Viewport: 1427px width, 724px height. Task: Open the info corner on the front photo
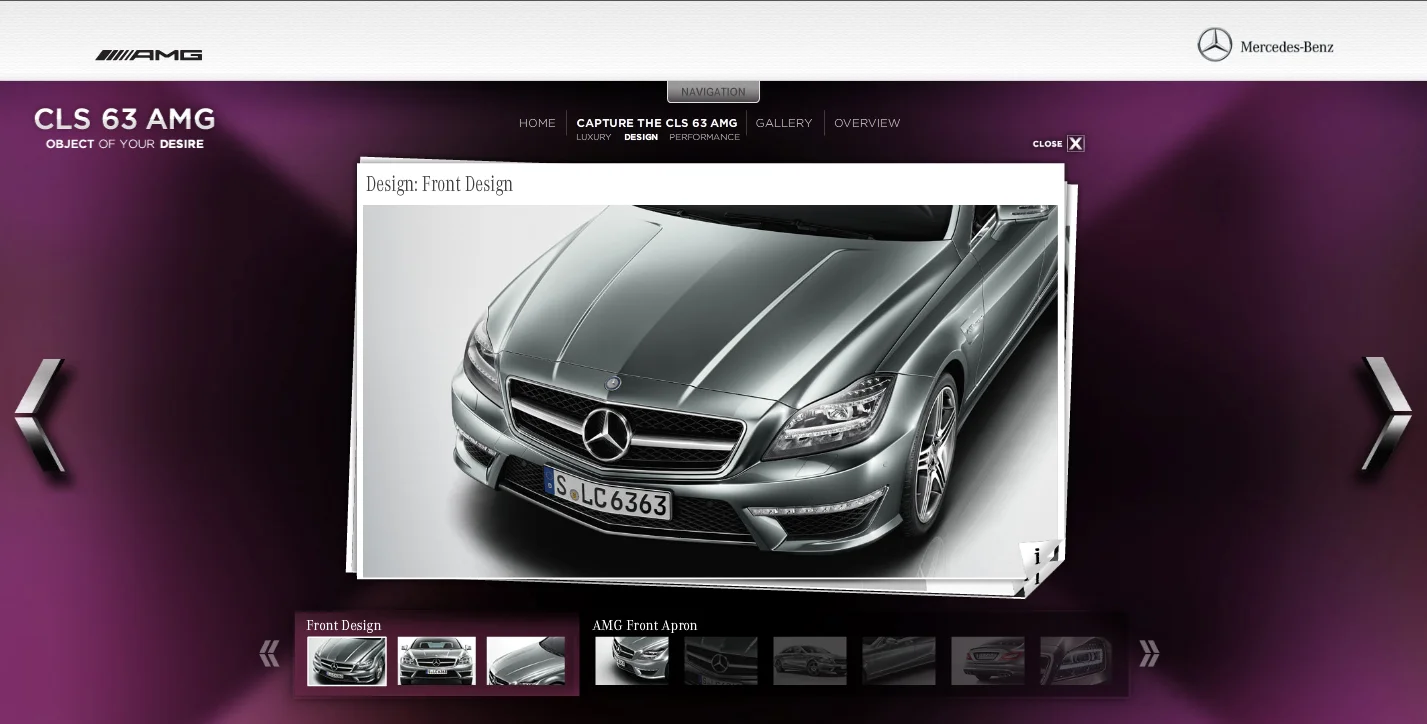coord(1037,556)
